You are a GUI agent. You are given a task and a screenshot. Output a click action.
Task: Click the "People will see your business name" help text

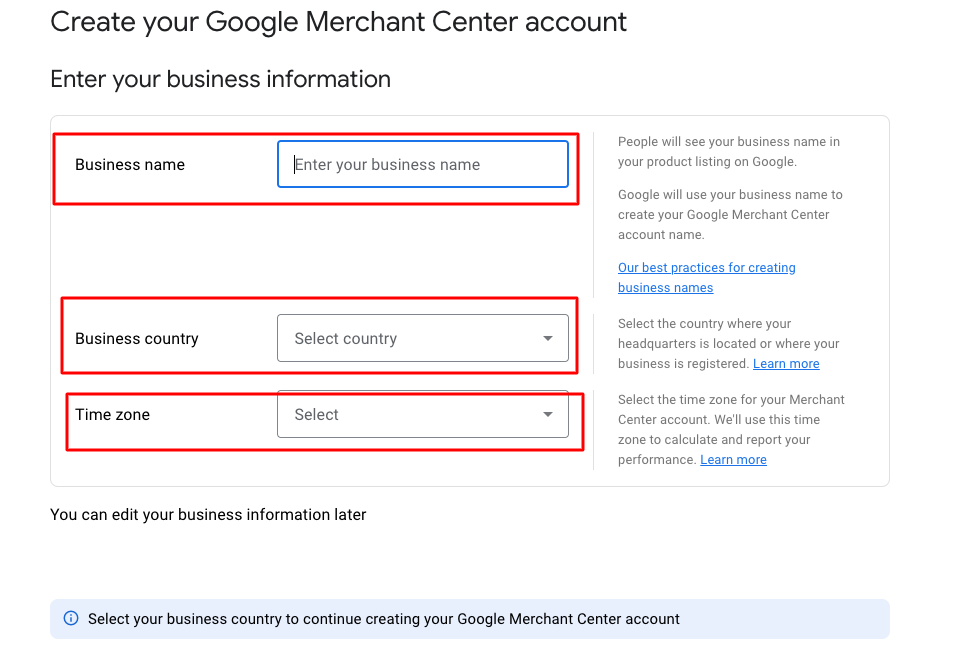pos(729,152)
